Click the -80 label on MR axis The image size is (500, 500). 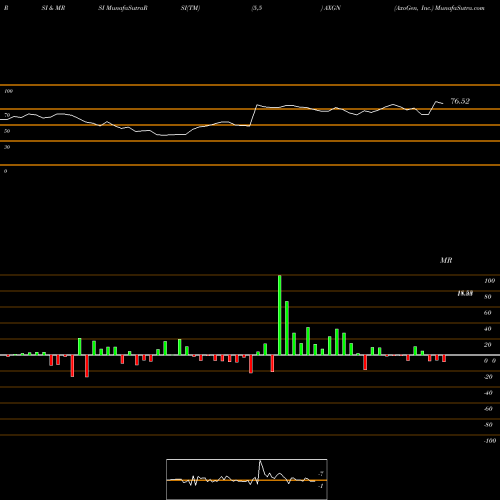(x=488, y=425)
